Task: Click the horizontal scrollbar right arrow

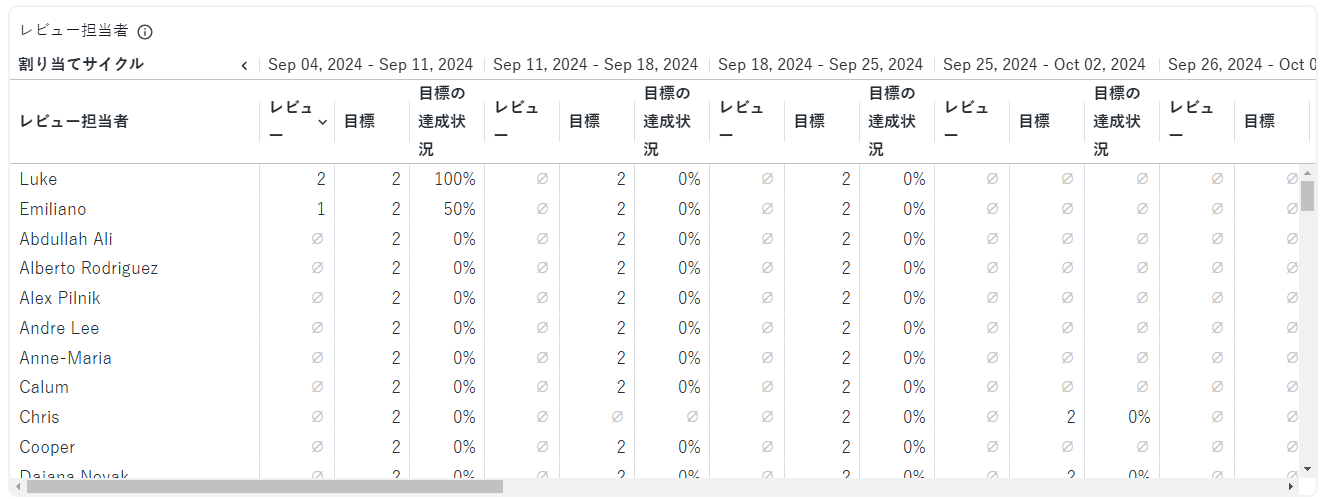Action: [x=1291, y=487]
